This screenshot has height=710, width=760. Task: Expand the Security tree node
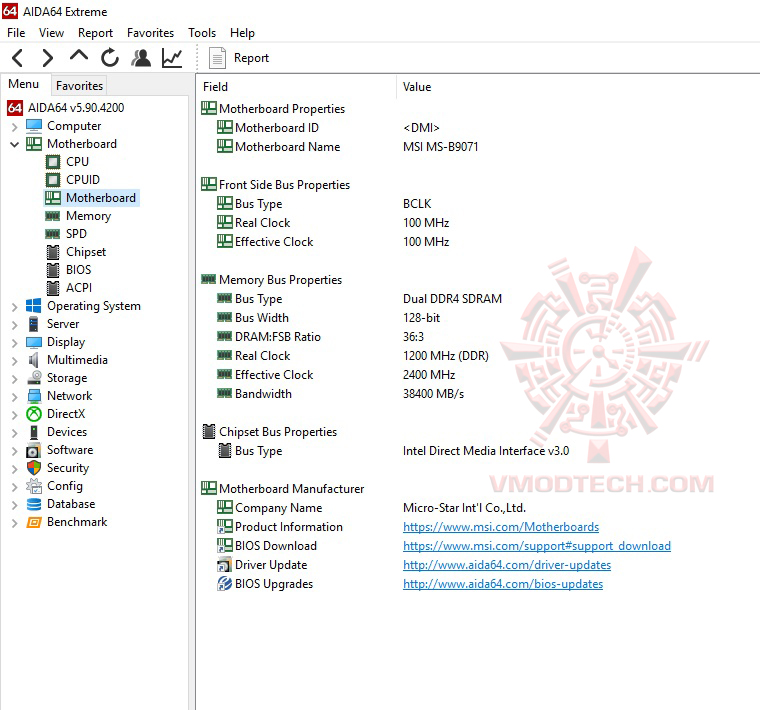(x=14, y=469)
